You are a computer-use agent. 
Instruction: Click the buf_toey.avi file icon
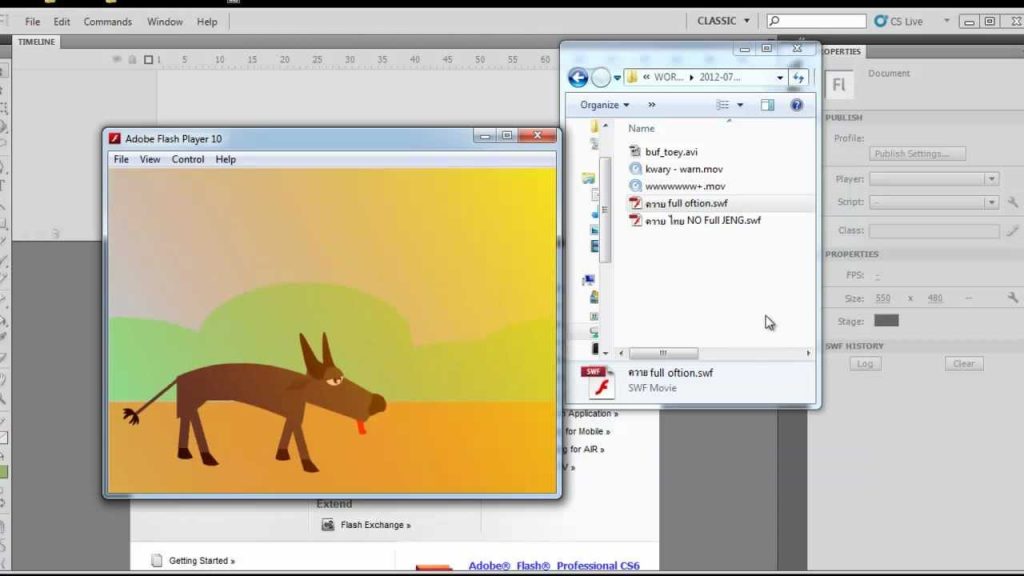(635, 152)
